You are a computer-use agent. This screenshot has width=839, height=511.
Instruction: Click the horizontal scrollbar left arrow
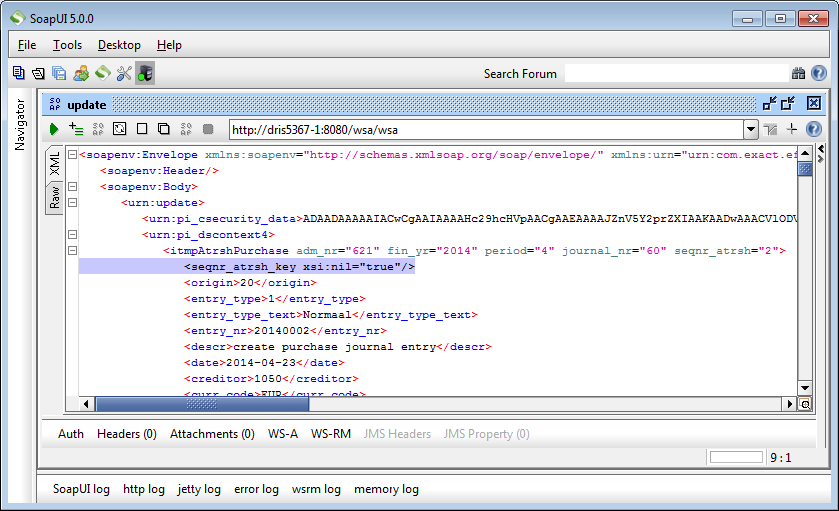coord(86,404)
